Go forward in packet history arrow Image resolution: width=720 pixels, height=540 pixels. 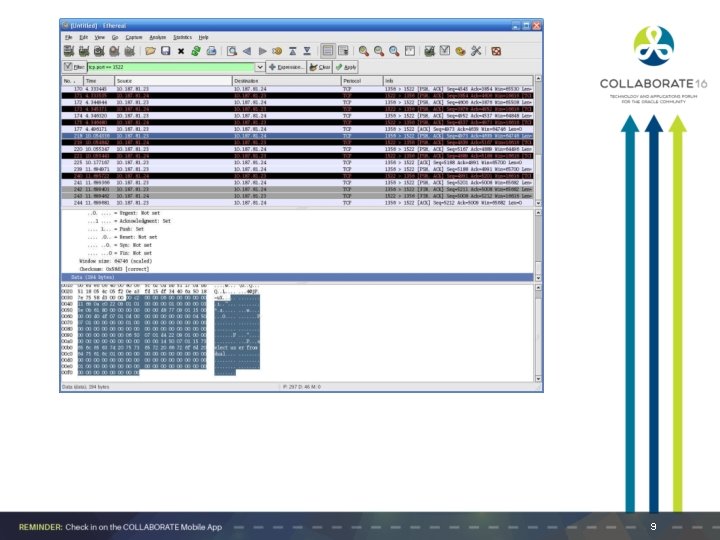pos(262,51)
